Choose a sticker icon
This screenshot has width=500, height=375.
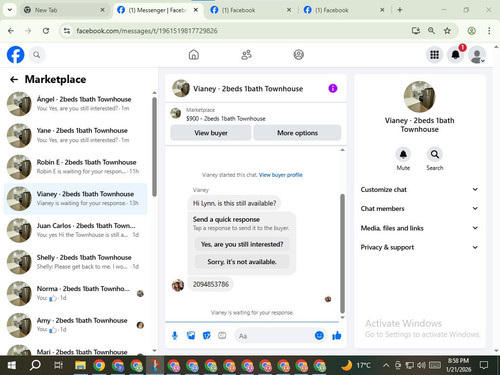[x=207, y=336]
